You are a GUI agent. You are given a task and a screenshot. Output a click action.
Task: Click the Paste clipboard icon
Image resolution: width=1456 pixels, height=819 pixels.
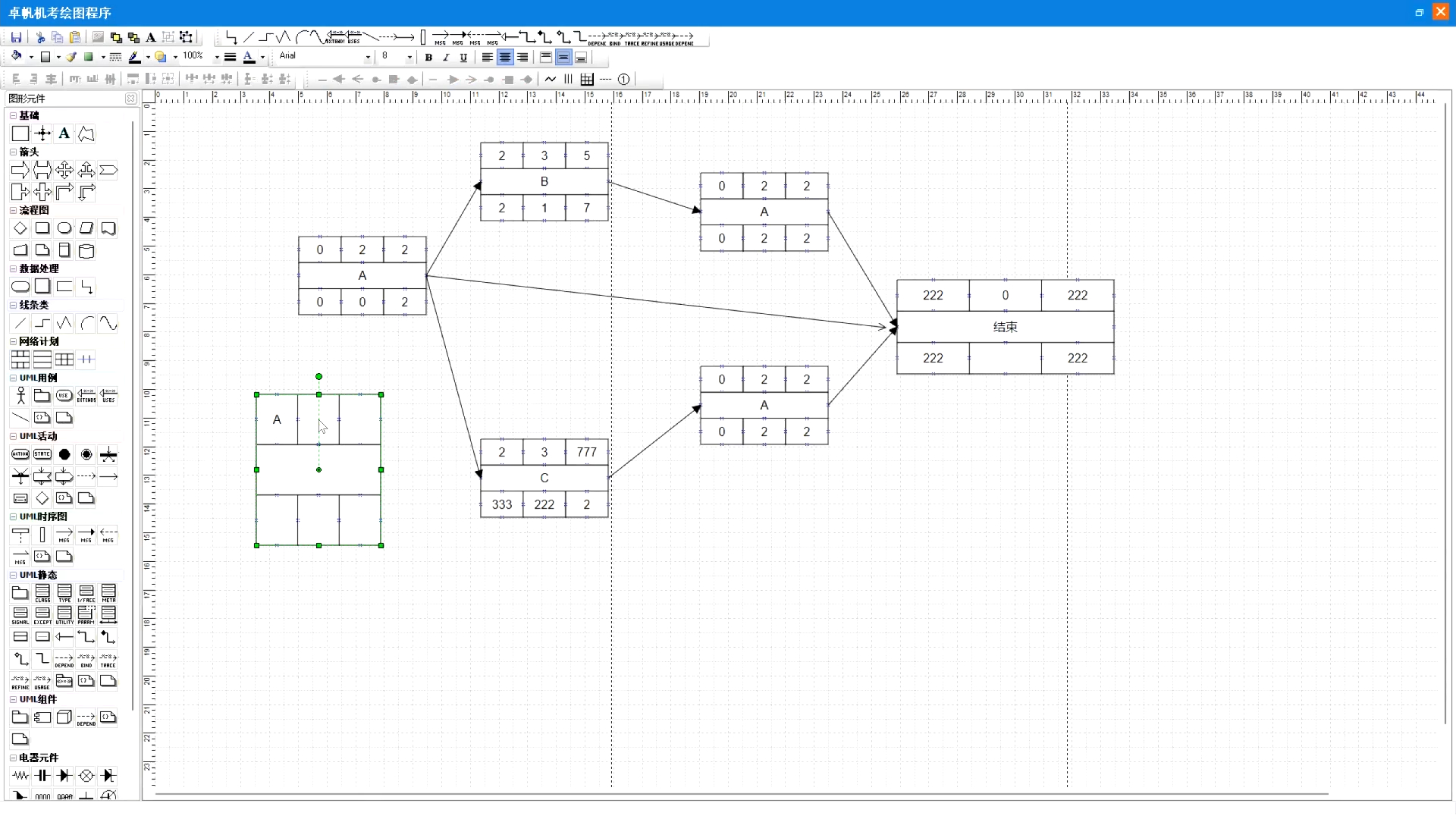[75, 37]
